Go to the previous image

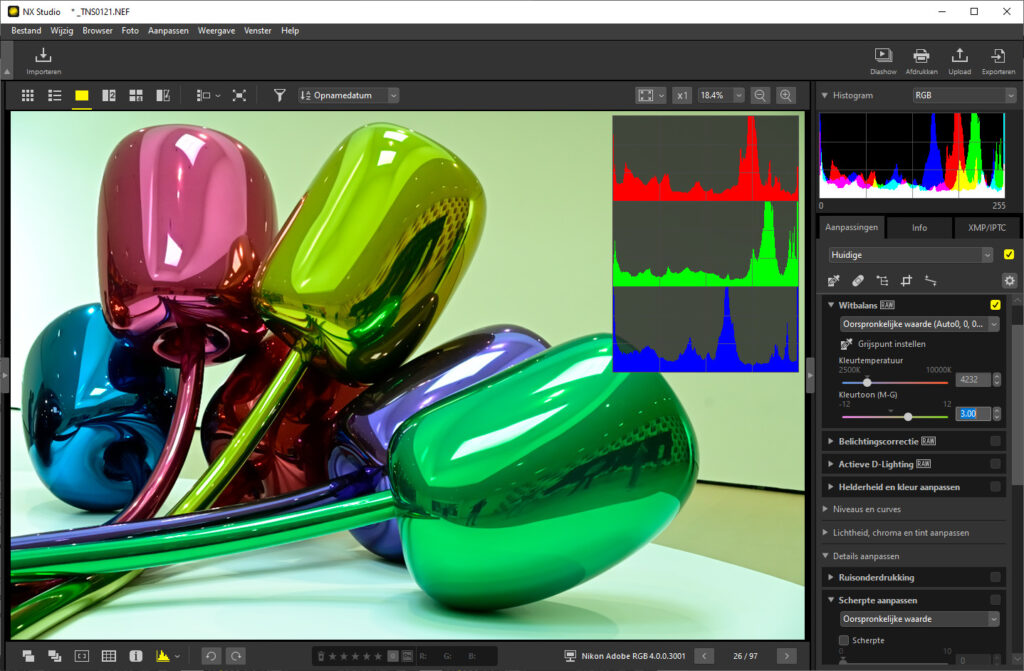(704, 655)
